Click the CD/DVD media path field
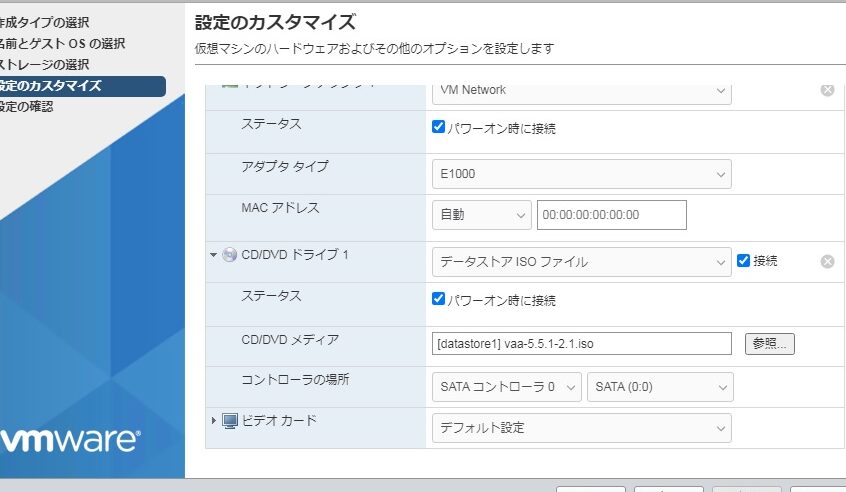This screenshot has height=492, width=846. (x=582, y=344)
